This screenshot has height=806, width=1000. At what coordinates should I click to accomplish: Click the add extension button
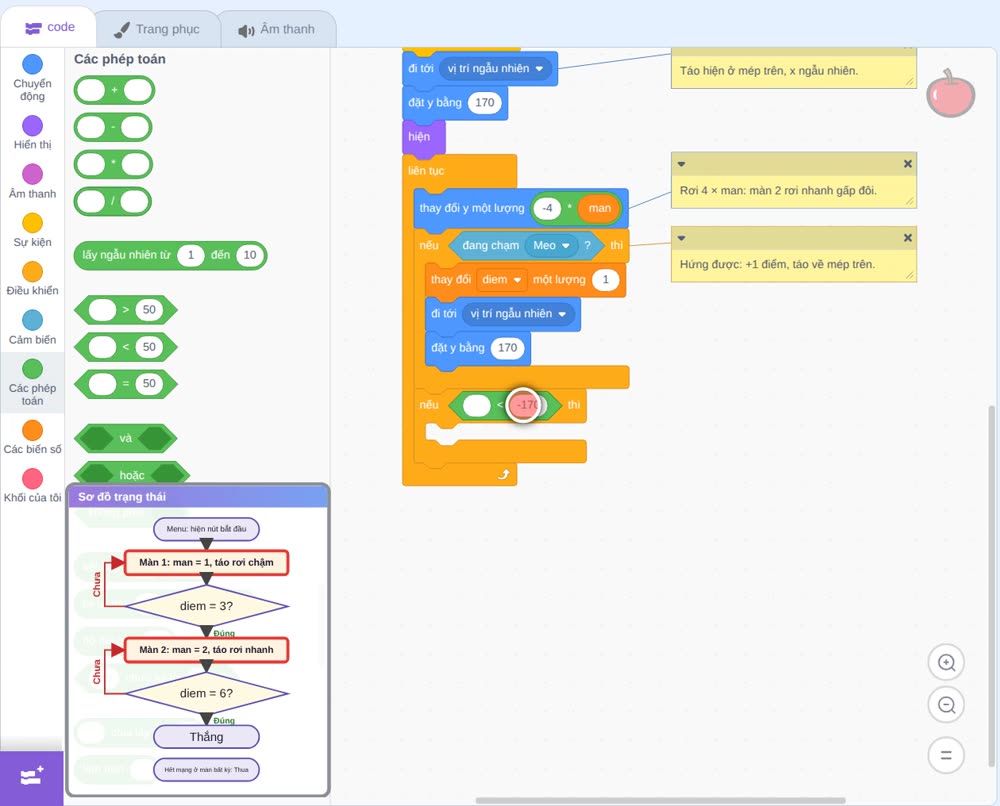[x=32, y=777]
